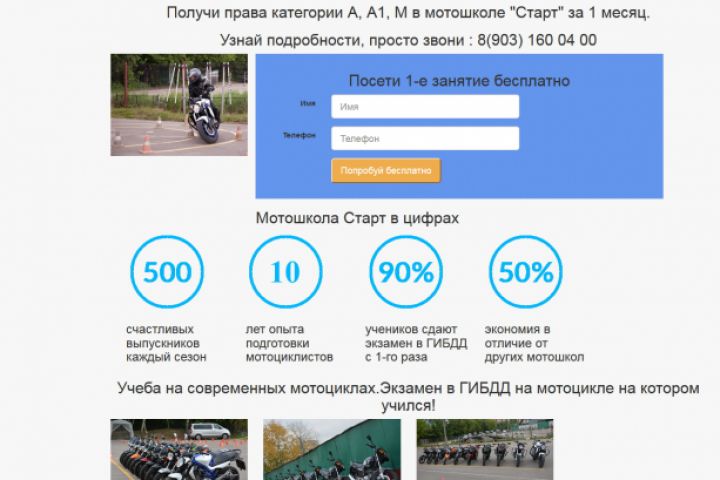This screenshot has height=480, width=720.
Task: Click the Попробуй бесплатно button
Action: 386,170
